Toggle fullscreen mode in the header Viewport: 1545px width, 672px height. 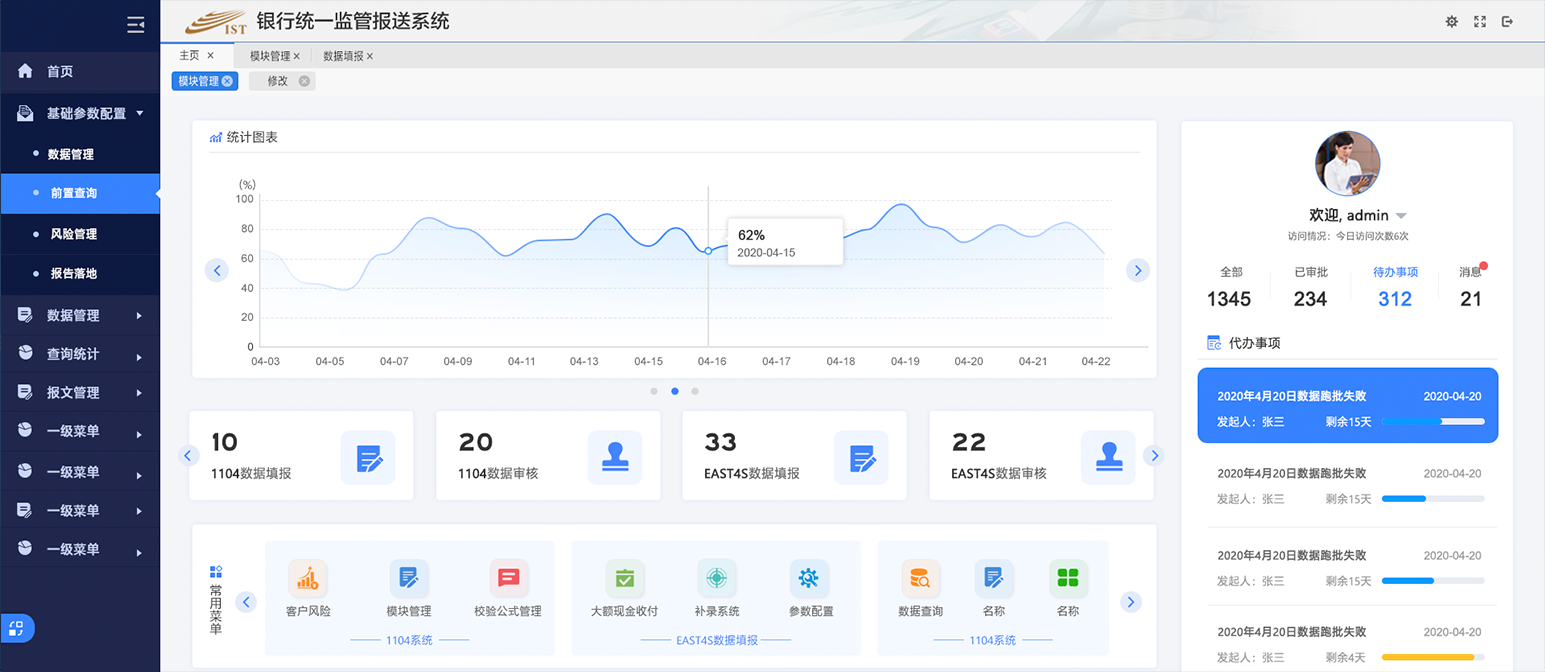point(1480,21)
